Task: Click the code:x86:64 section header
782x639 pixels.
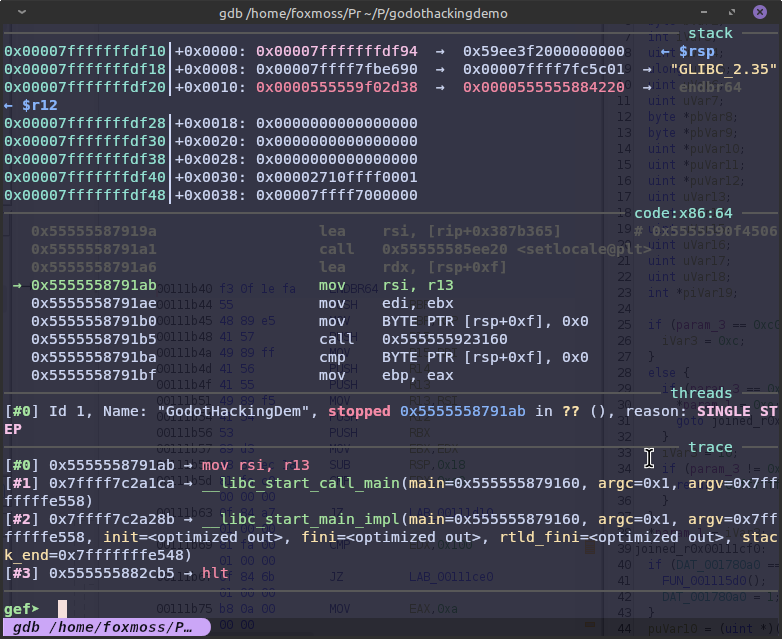Action: [x=683, y=213]
